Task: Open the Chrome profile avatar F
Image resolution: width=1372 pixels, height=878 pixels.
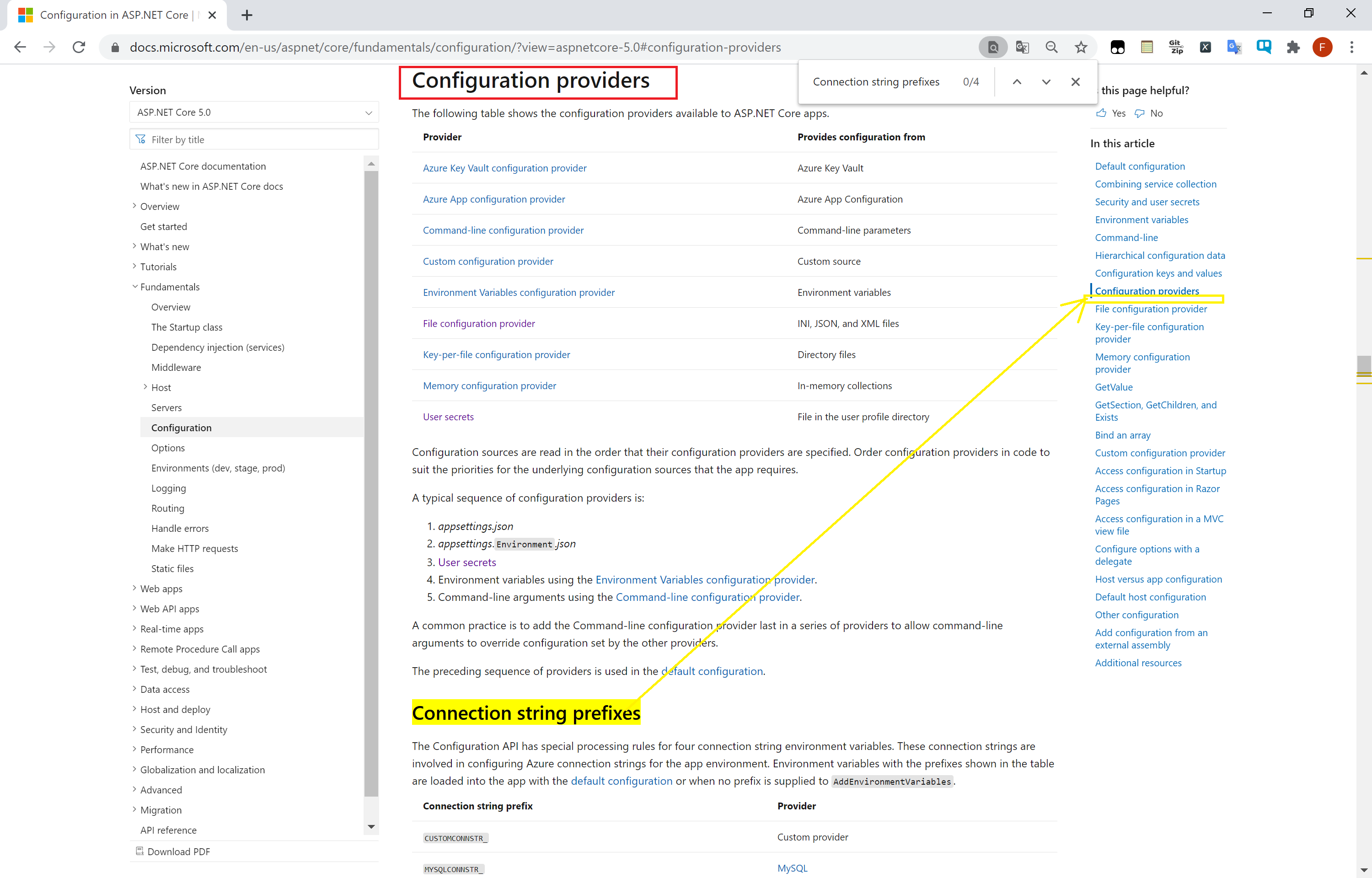Action: coord(1323,47)
